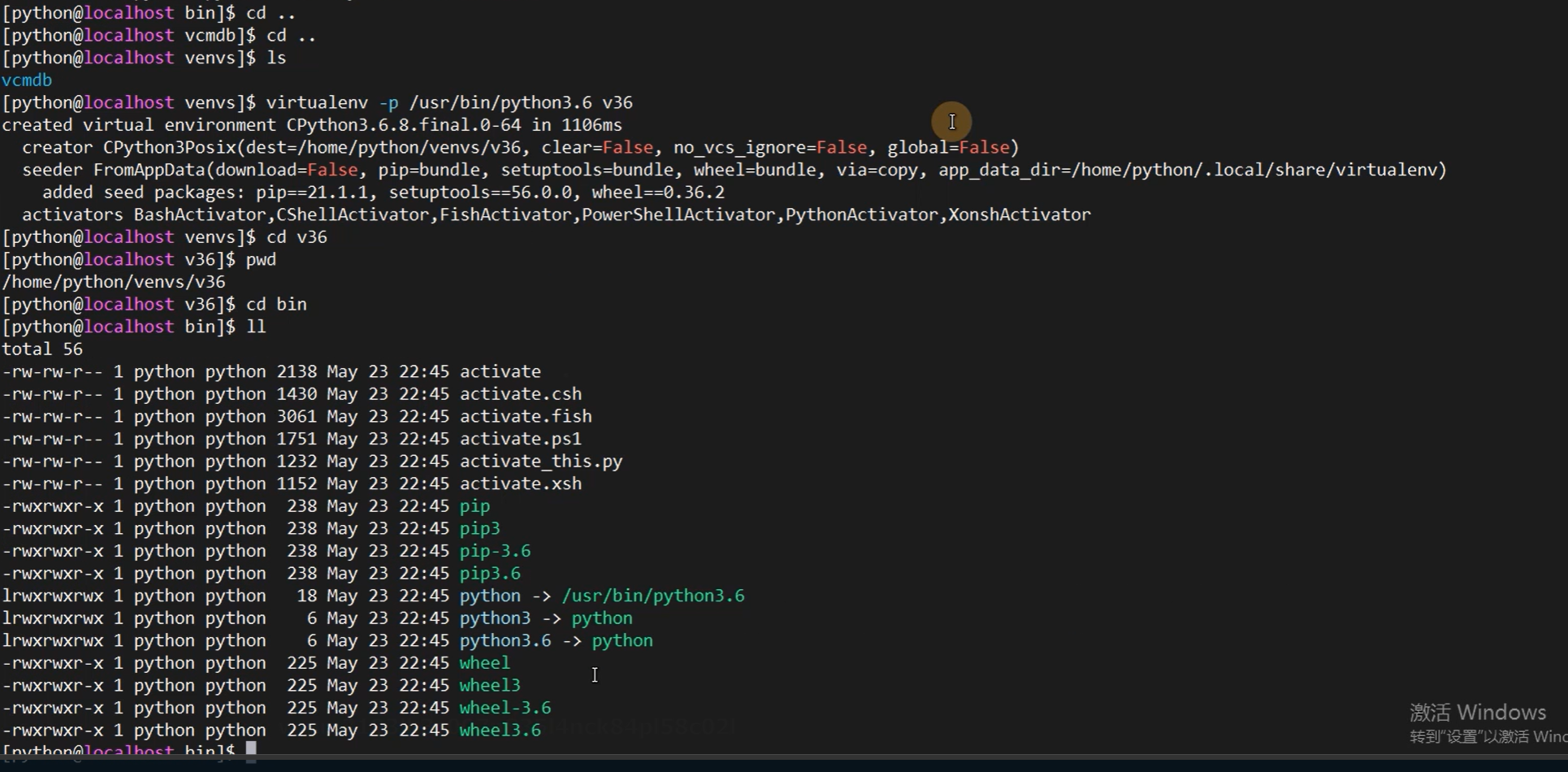Click the activate.ps1 file name
Screen dimensions: 1568x772
(x=520, y=439)
